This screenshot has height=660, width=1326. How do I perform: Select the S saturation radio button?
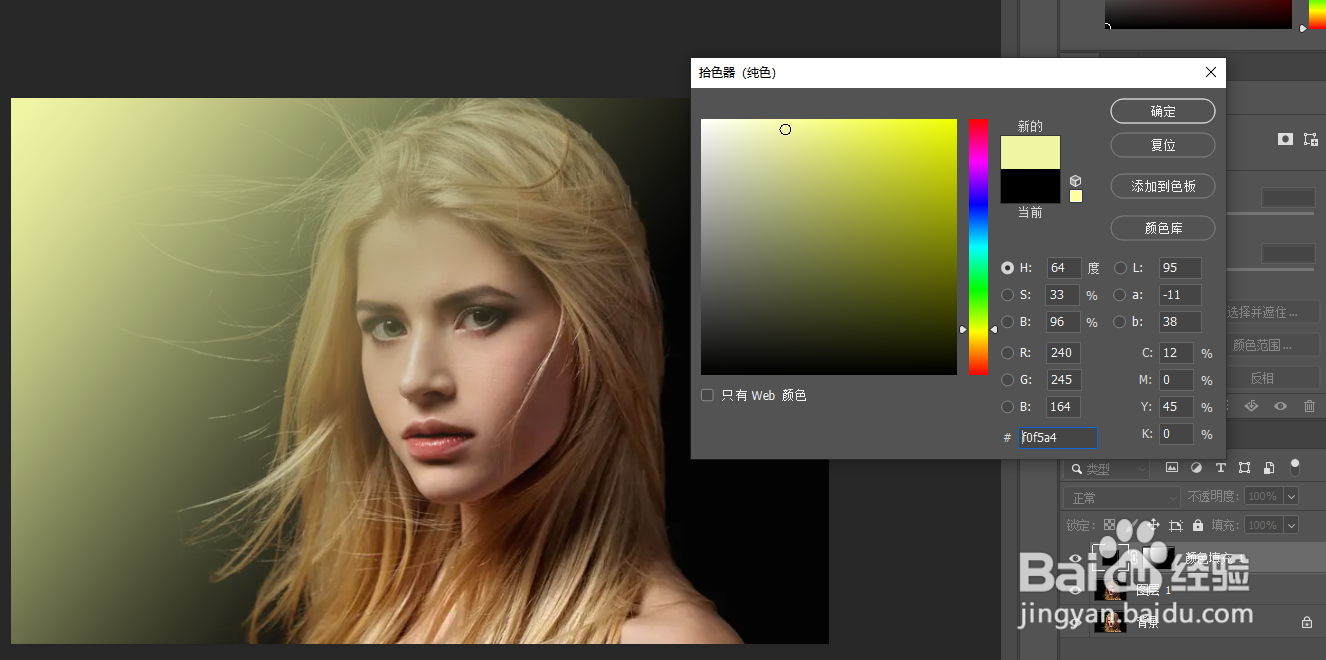click(x=1007, y=295)
